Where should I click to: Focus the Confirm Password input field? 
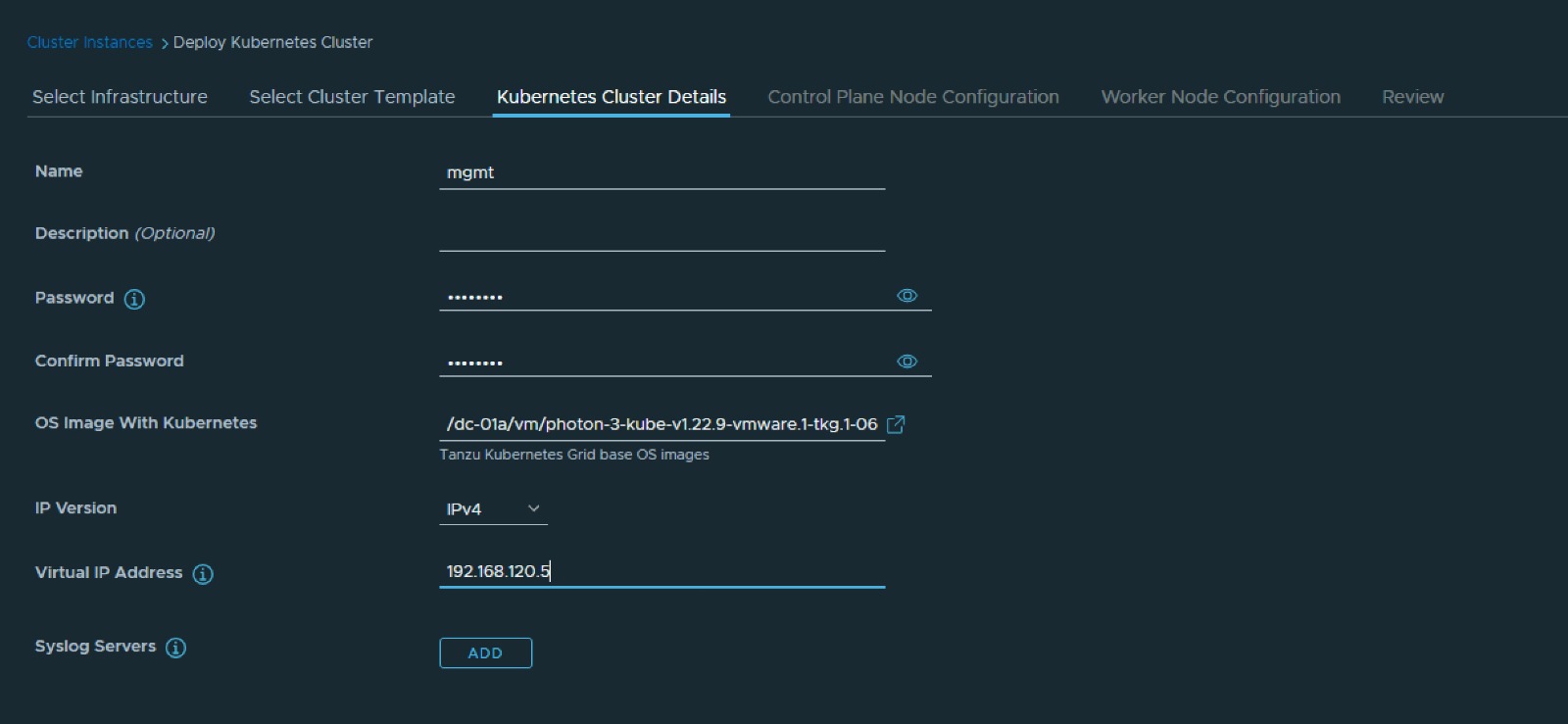coord(665,362)
